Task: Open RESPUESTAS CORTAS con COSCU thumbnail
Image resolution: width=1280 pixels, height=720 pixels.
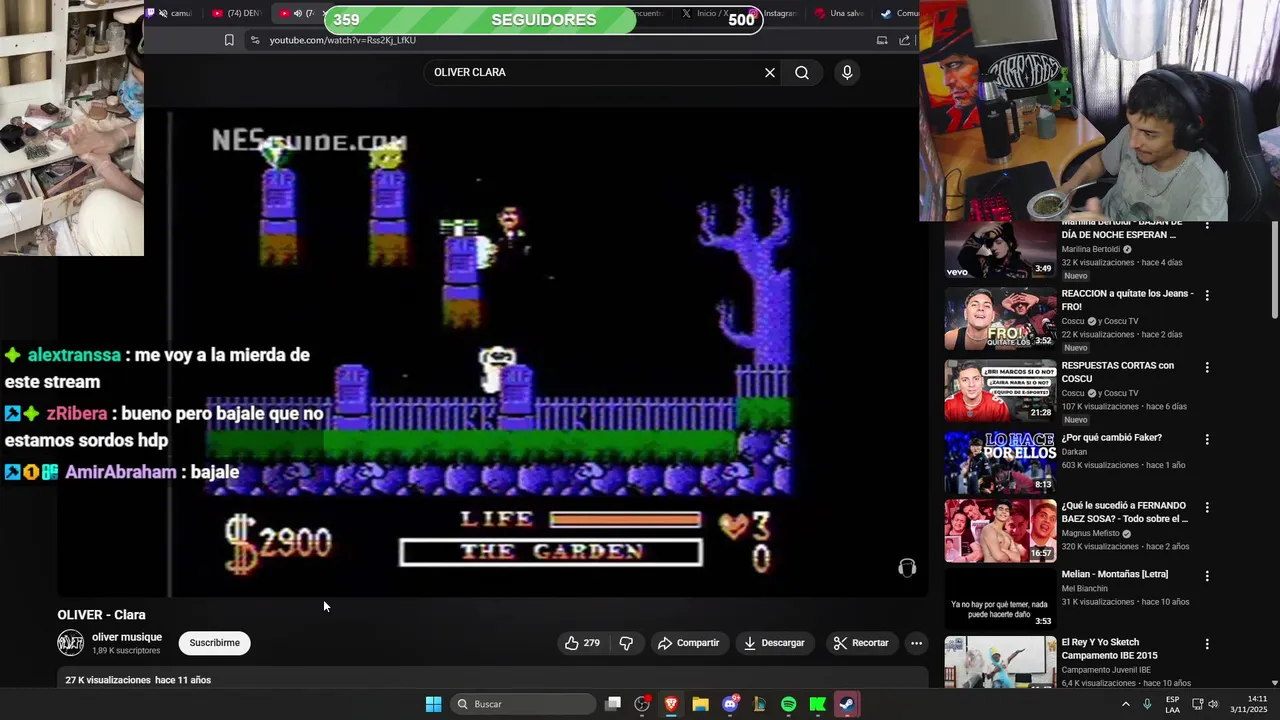Action: (1000, 391)
